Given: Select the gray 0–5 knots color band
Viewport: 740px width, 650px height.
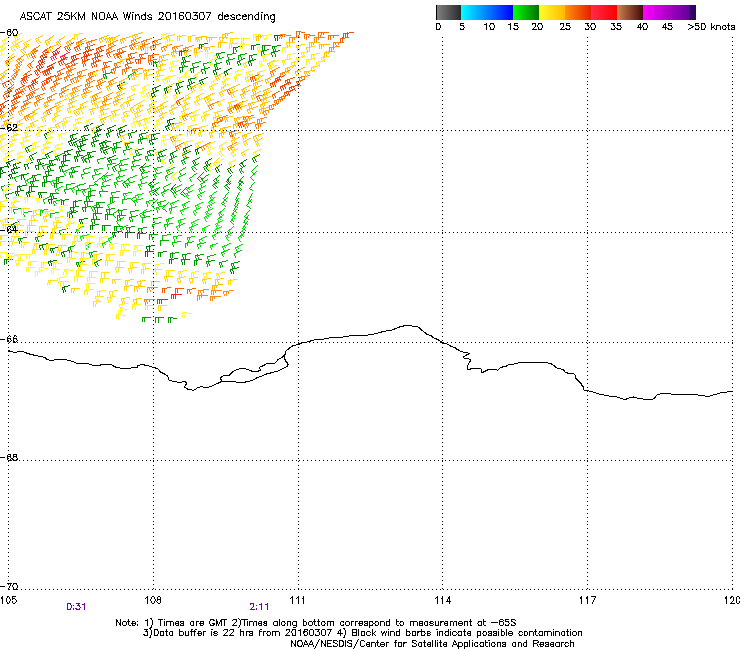Looking at the screenshot, I should tap(448, 12).
